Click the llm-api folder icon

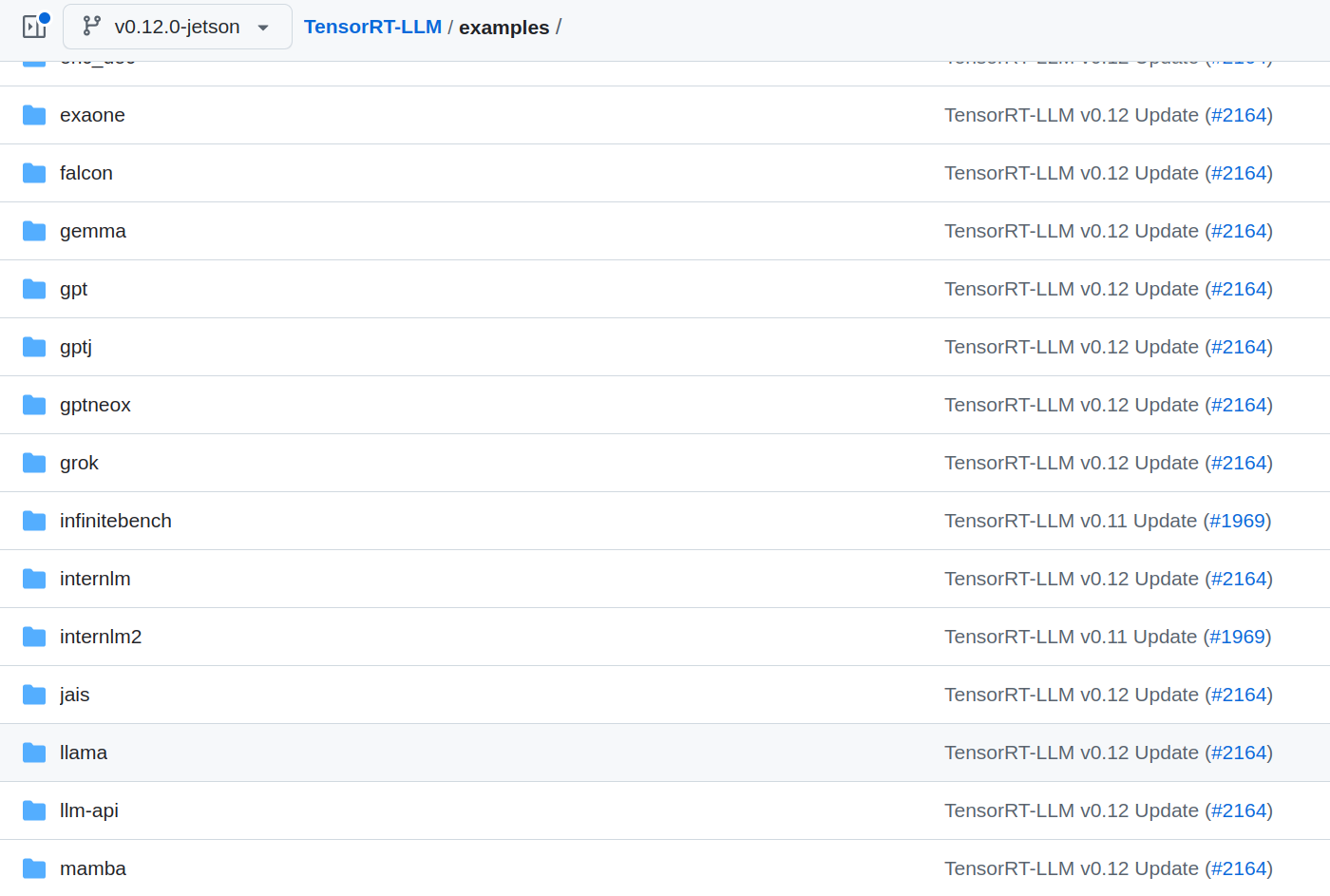pyautogui.click(x=34, y=810)
